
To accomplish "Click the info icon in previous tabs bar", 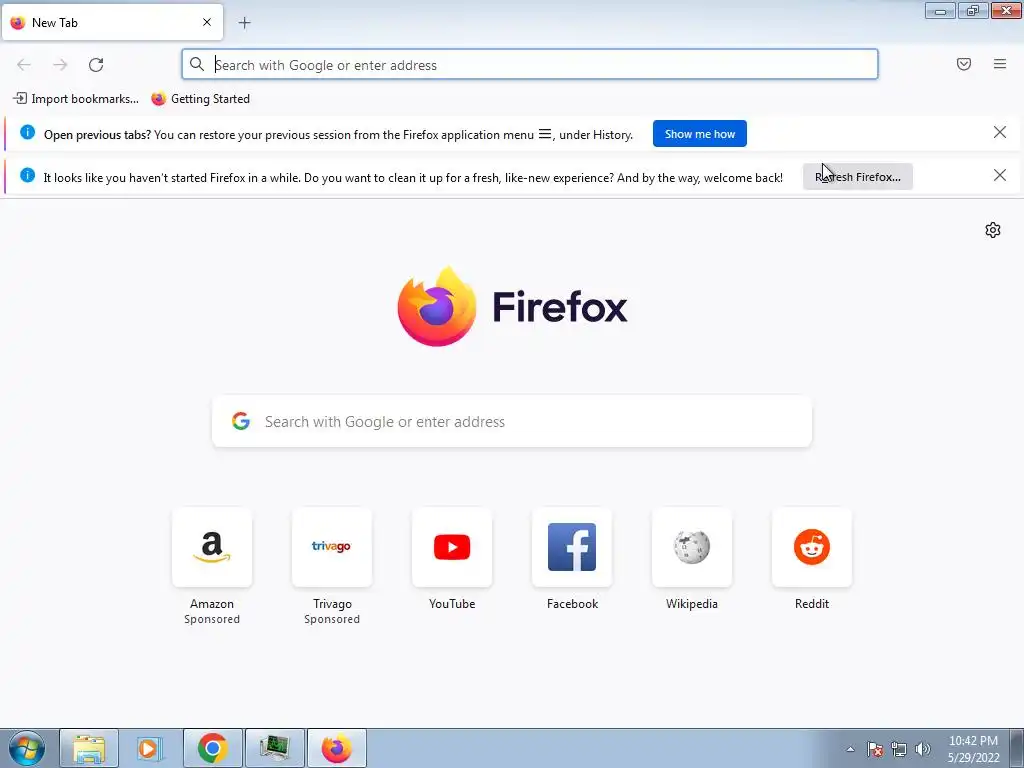I will 27,133.
